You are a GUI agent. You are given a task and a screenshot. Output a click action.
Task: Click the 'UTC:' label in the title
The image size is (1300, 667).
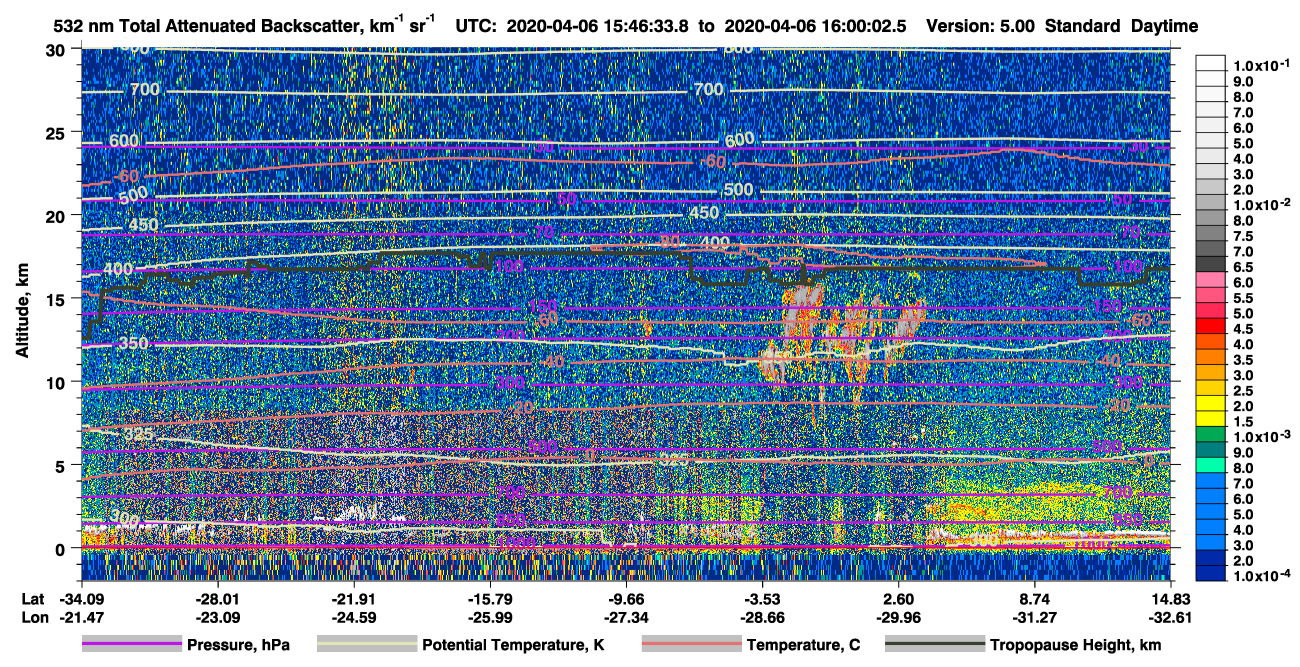coord(475,27)
